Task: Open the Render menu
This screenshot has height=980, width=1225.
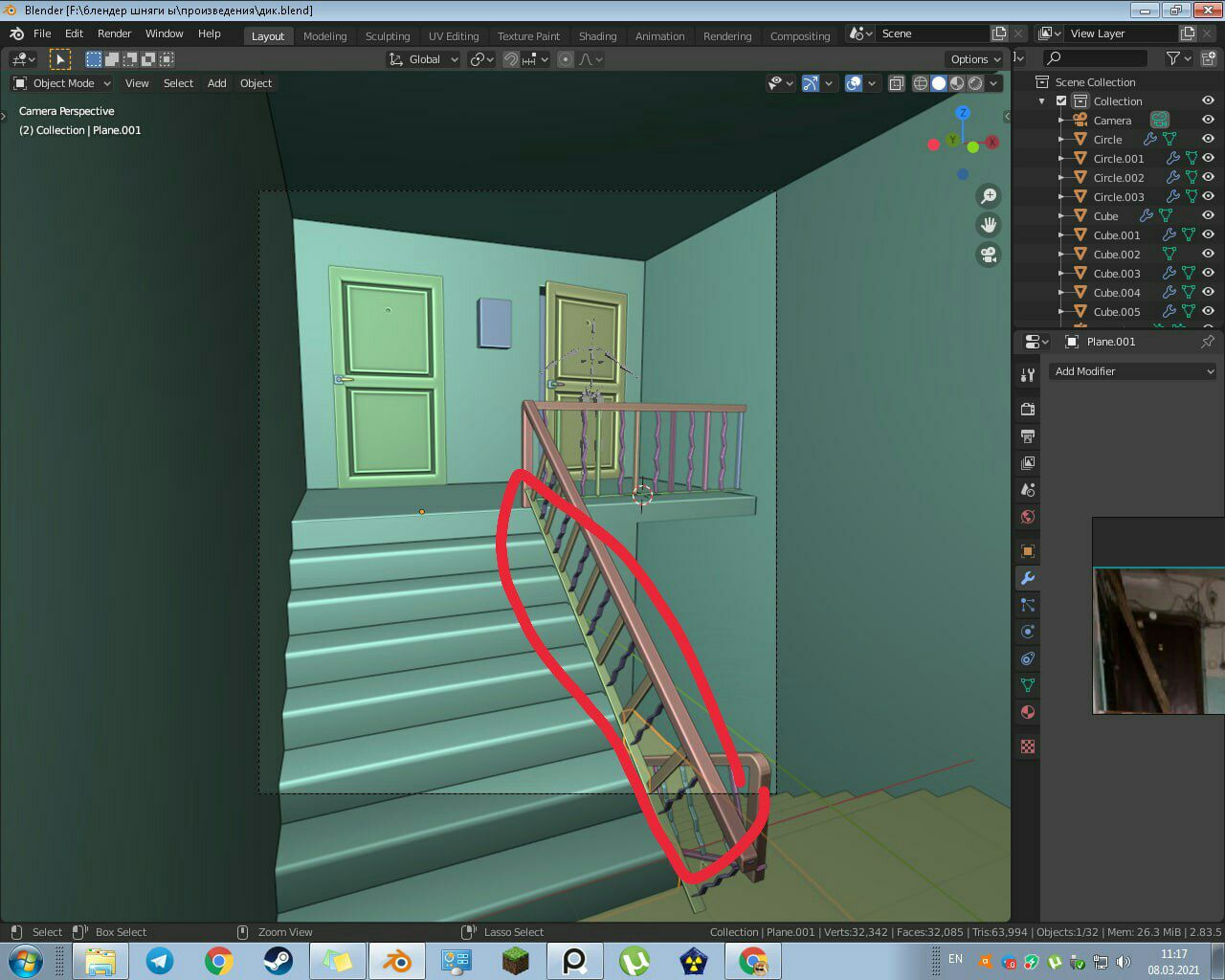Action: coord(114,33)
